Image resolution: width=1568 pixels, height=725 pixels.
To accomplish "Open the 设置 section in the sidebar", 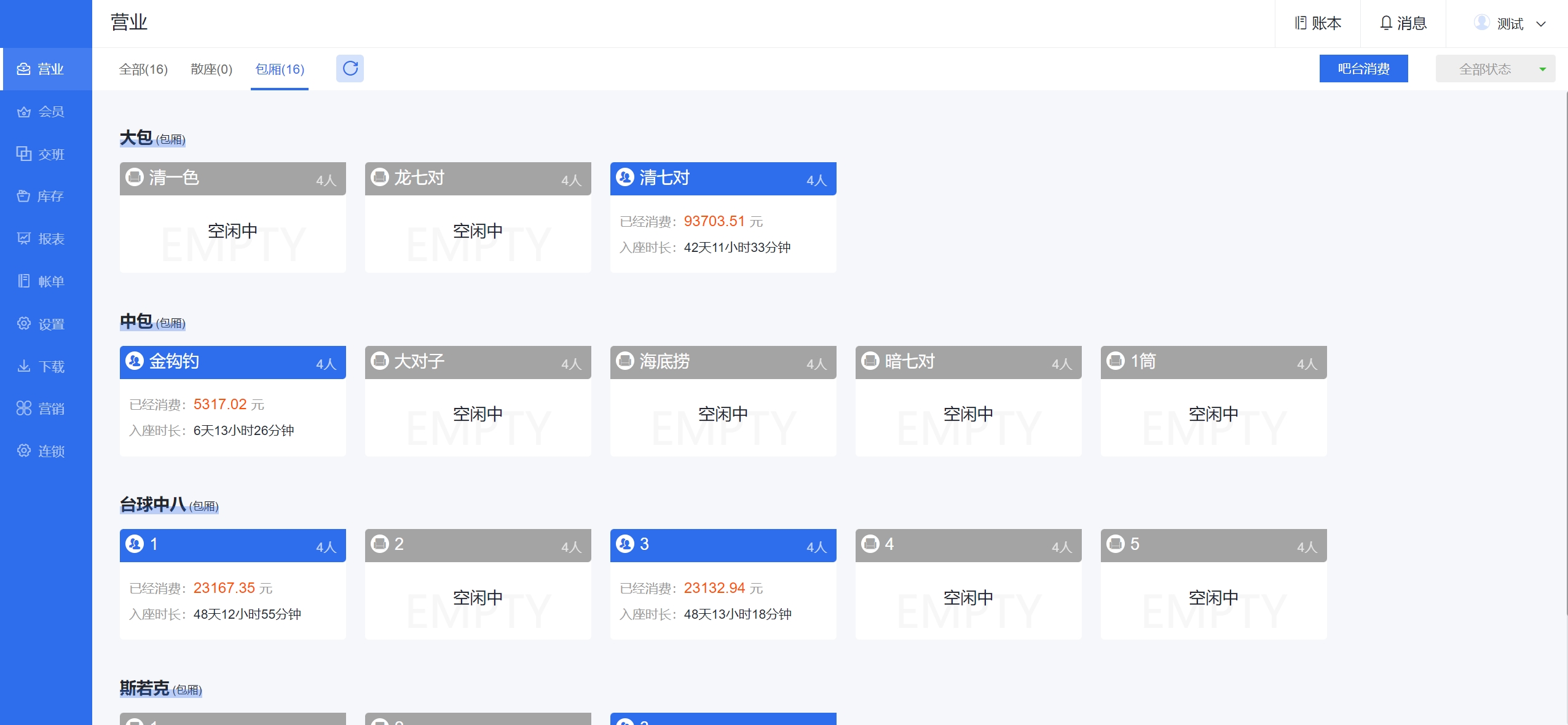I will pyautogui.click(x=41, y=324).
